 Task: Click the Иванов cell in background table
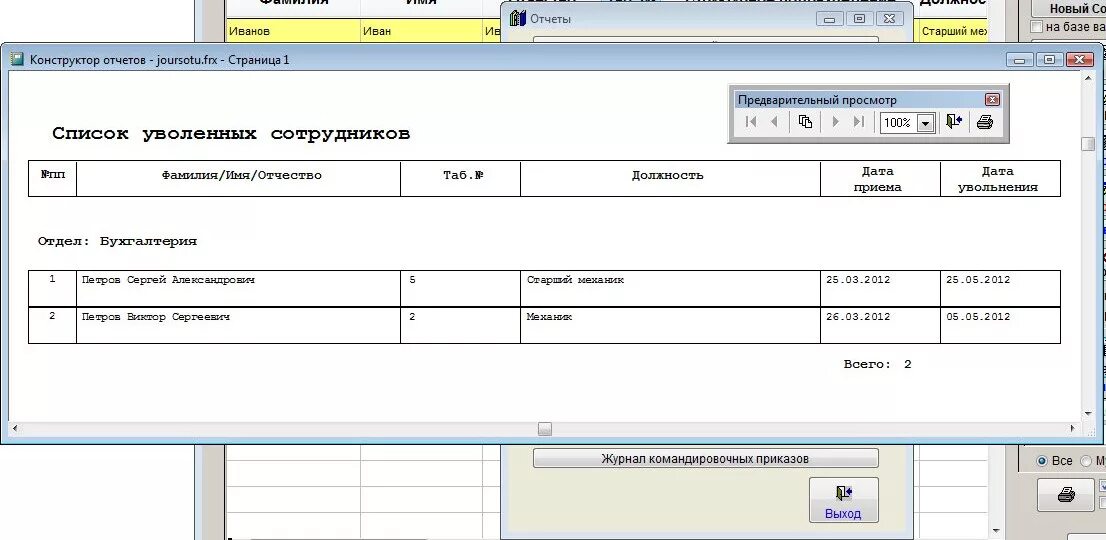click(293, 31)
